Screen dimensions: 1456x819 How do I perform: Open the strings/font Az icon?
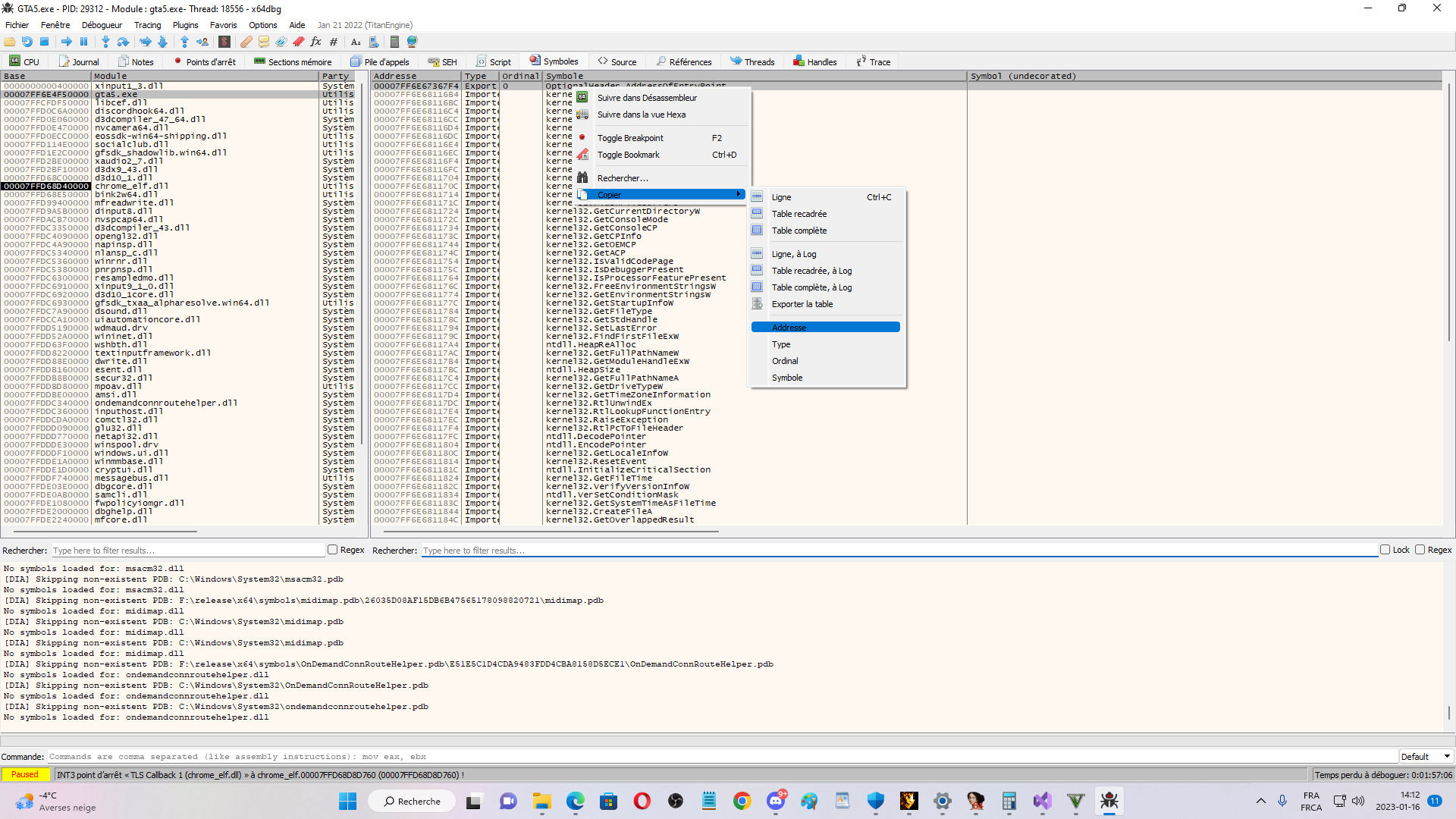(356, 42)
